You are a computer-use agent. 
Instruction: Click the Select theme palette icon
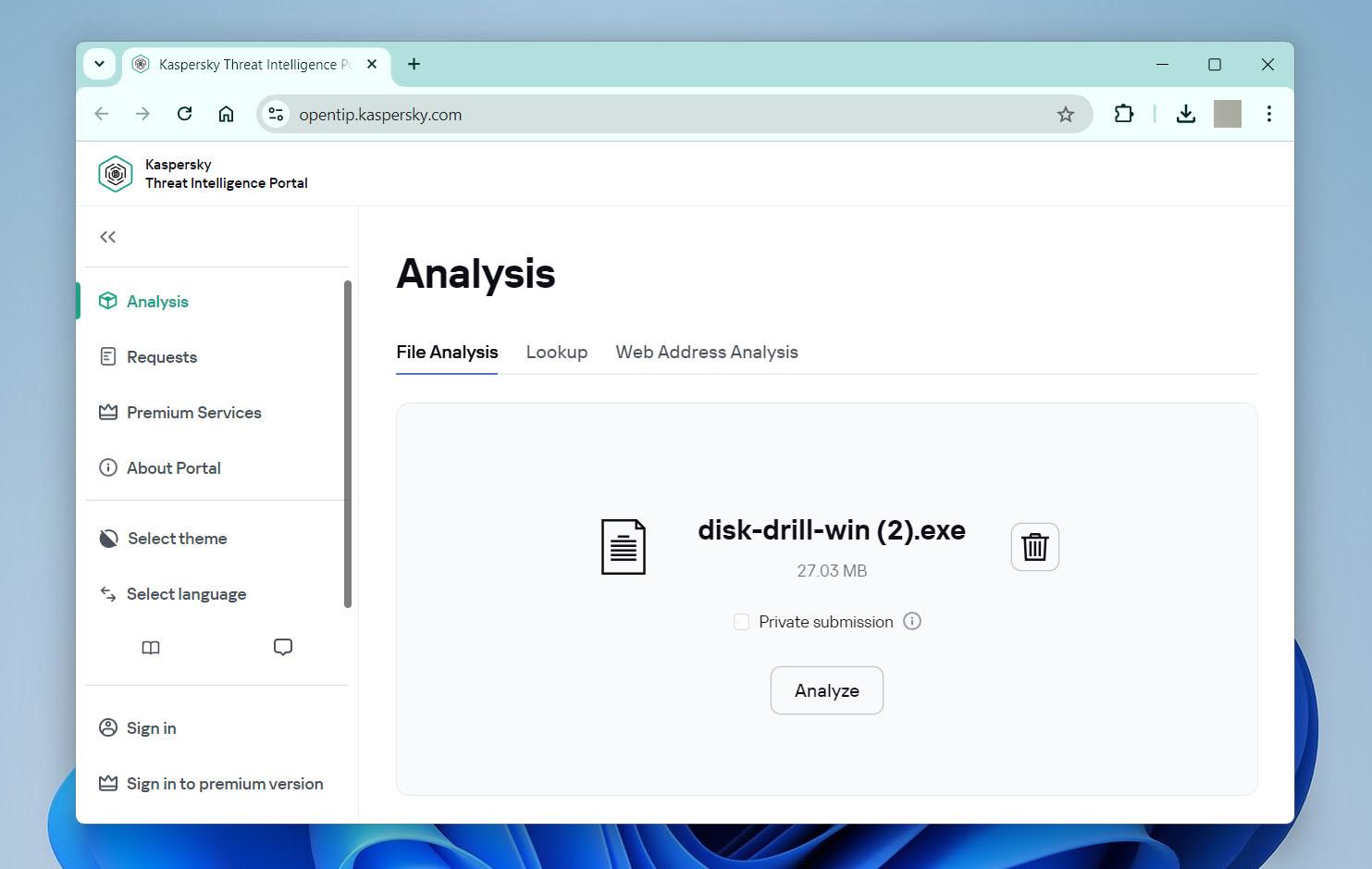pyautogui.click(x=108, y=539)
